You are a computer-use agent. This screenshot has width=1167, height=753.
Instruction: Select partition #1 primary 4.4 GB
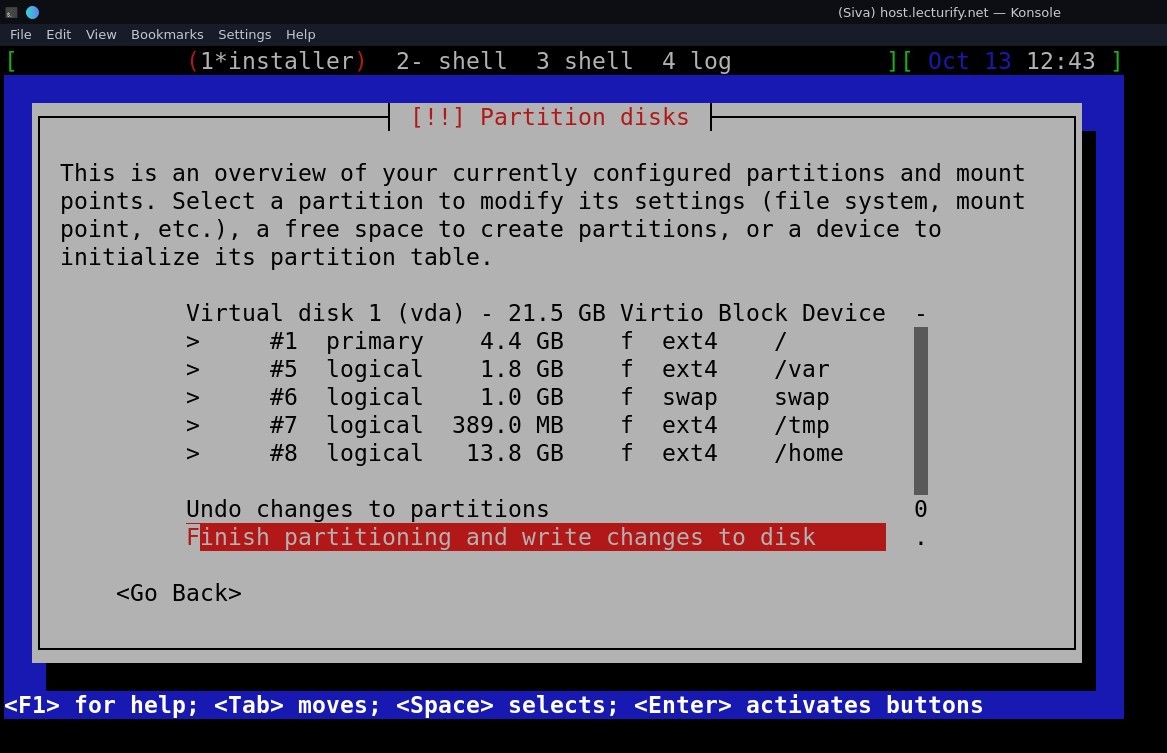pyautogui.click(x=536, y=342)
